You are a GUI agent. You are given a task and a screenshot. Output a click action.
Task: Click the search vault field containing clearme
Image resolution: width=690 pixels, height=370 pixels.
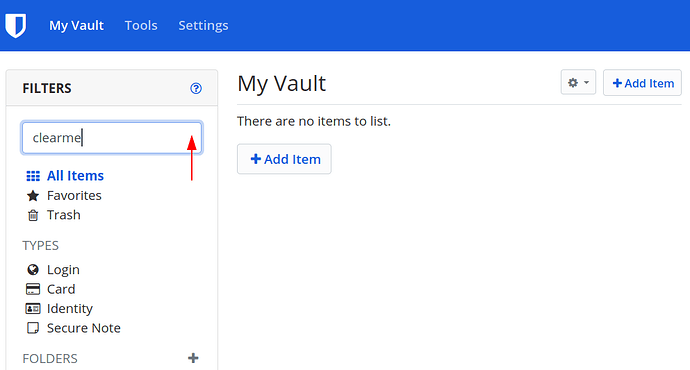point(112,138)
